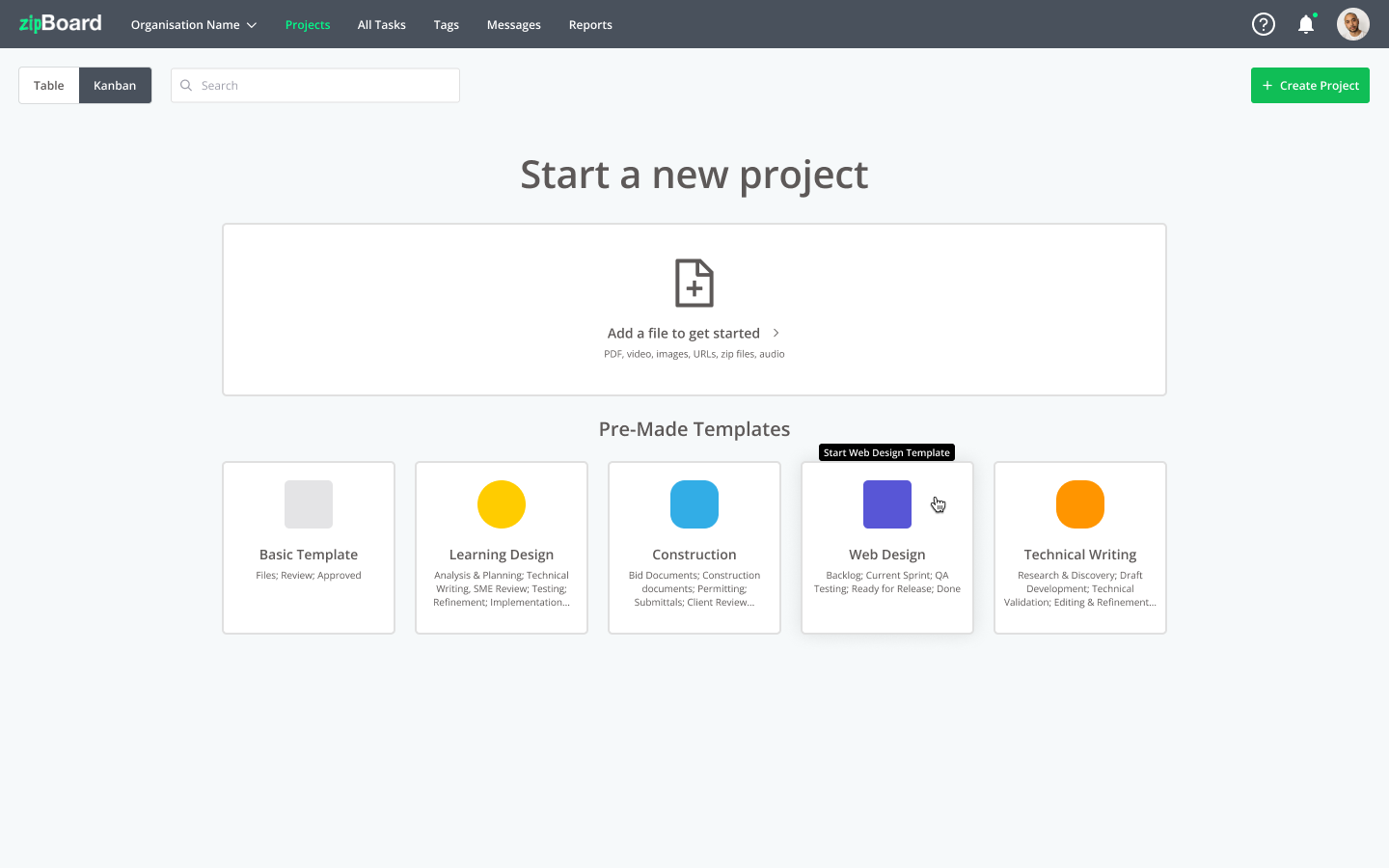
Task: Focus the Search input field
Action: tap(315, 86)
